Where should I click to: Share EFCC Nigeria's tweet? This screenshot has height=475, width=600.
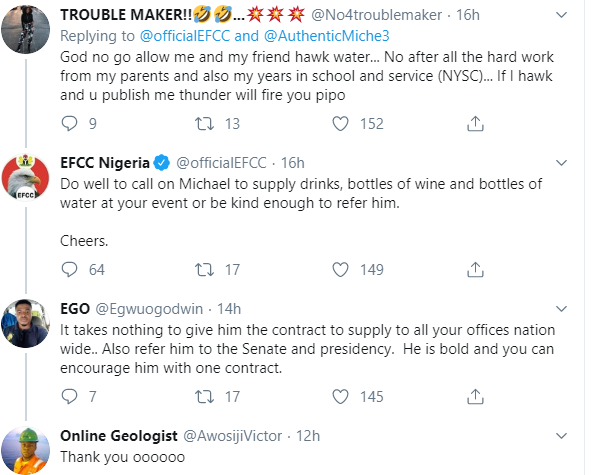474,269
